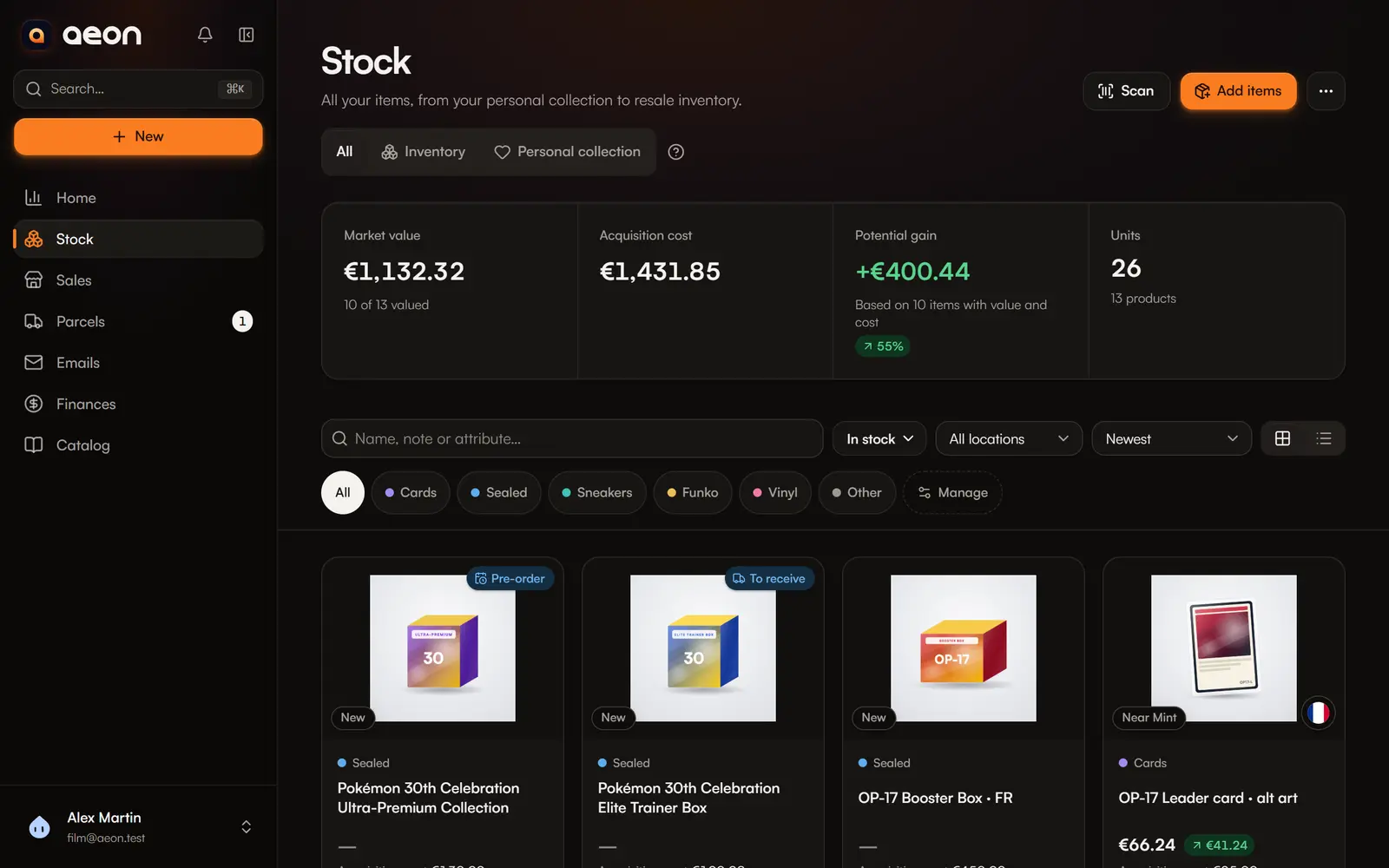1389x868 pixels.
Task: Open OP-17 Leader card · alt art title
Action: click(1208, 798)
